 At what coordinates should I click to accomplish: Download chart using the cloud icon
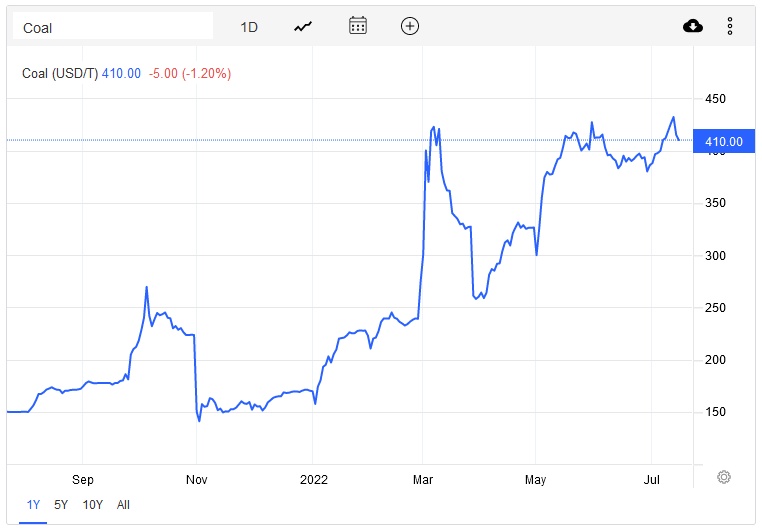(x=693, y=27)
